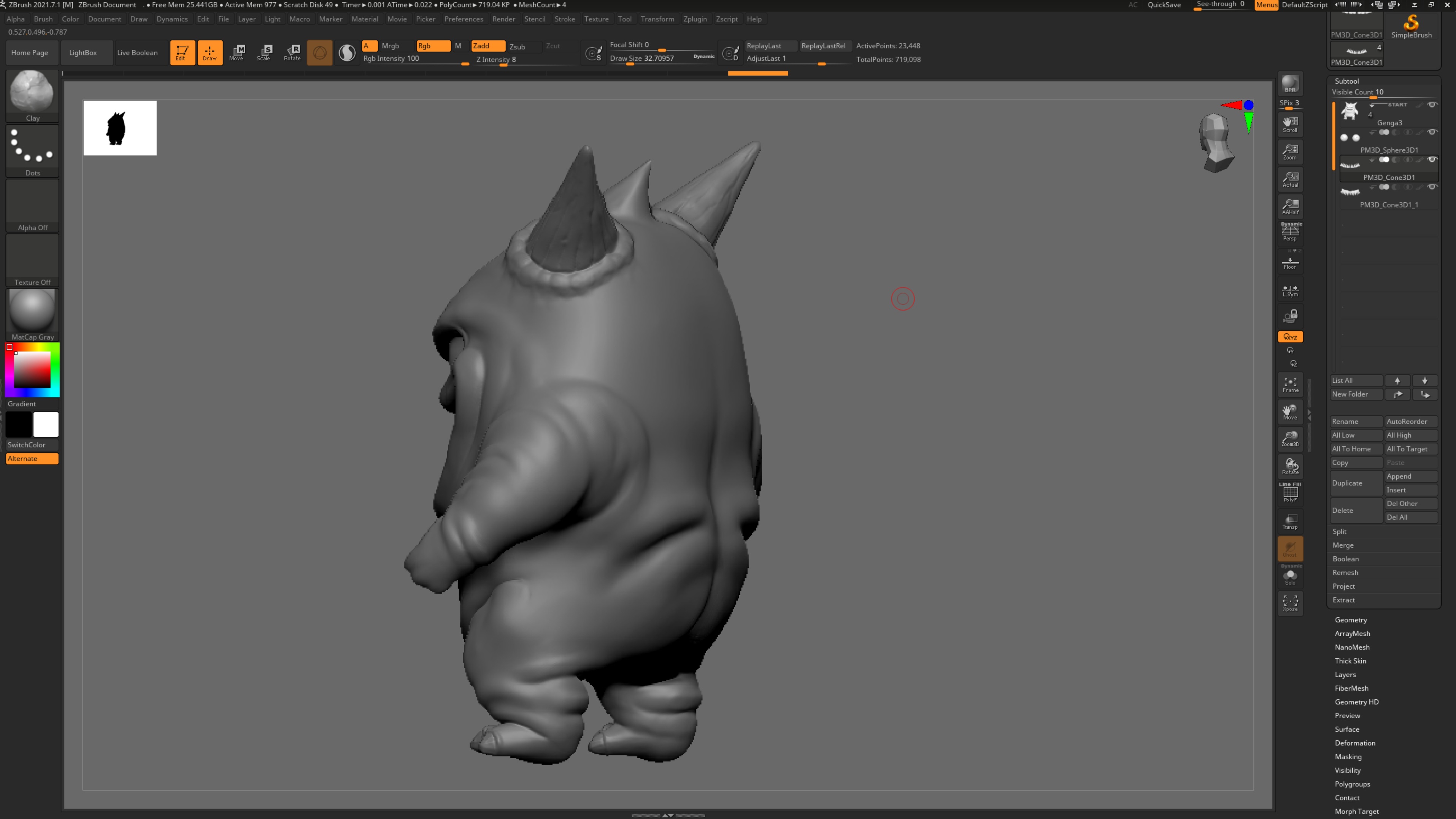
Task: Switch to Zsub mode
Action: (x=517, y=46)
